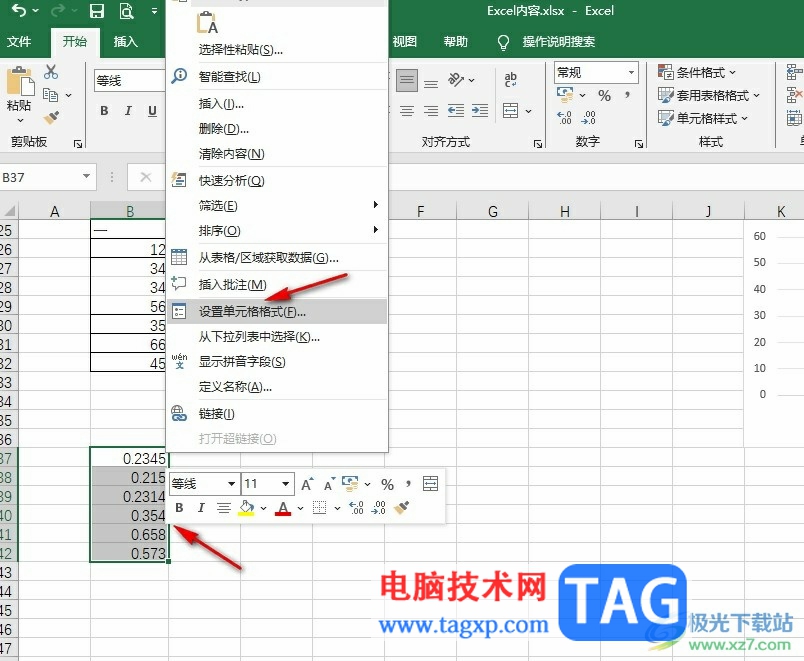Image resolution: width=804 pixels, height=661 pixels.
Task: Click Decrease Decimal in mini toolbar
Action: [379, 508]
